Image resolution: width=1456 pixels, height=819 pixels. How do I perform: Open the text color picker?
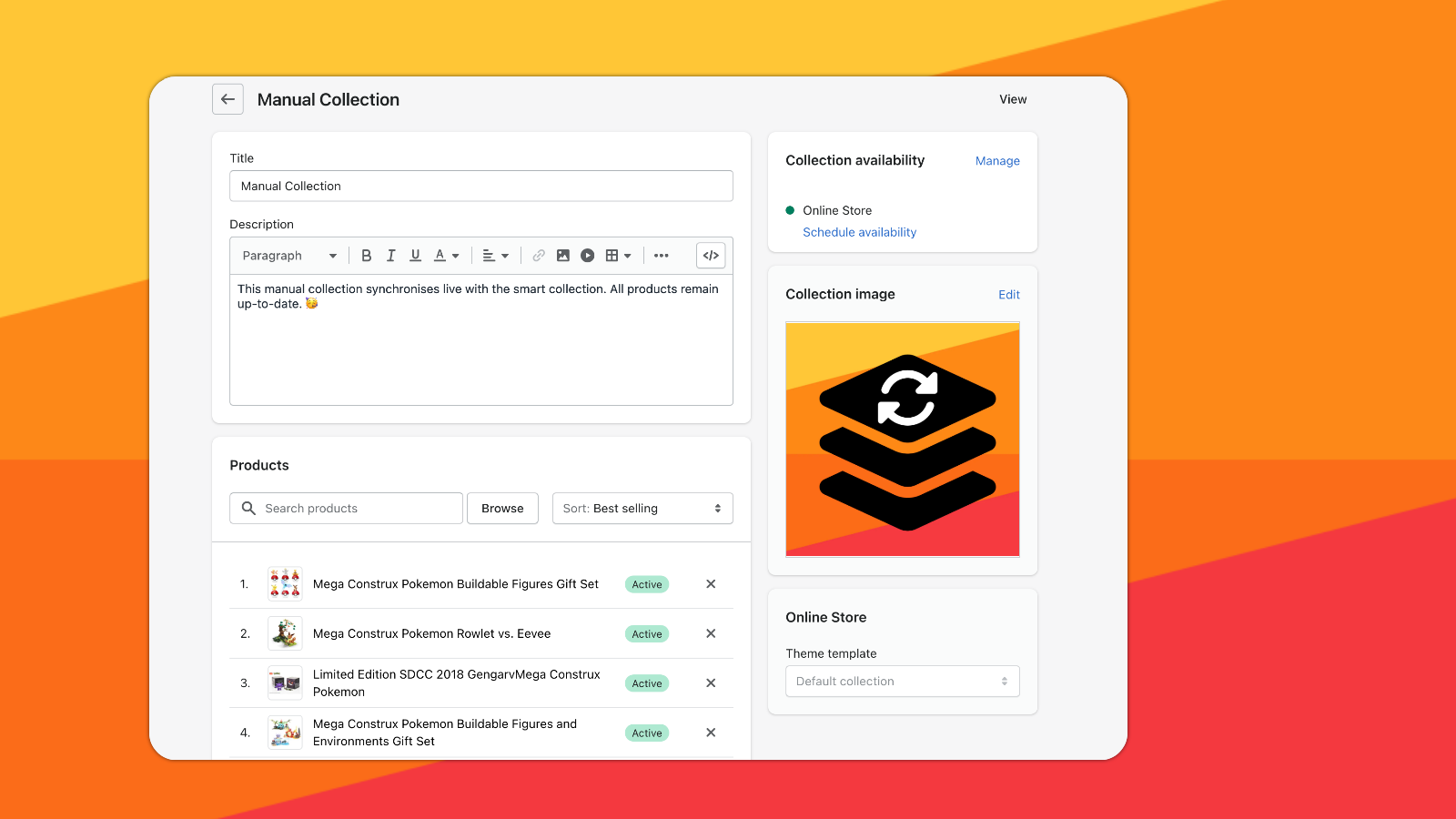point(446,256)
